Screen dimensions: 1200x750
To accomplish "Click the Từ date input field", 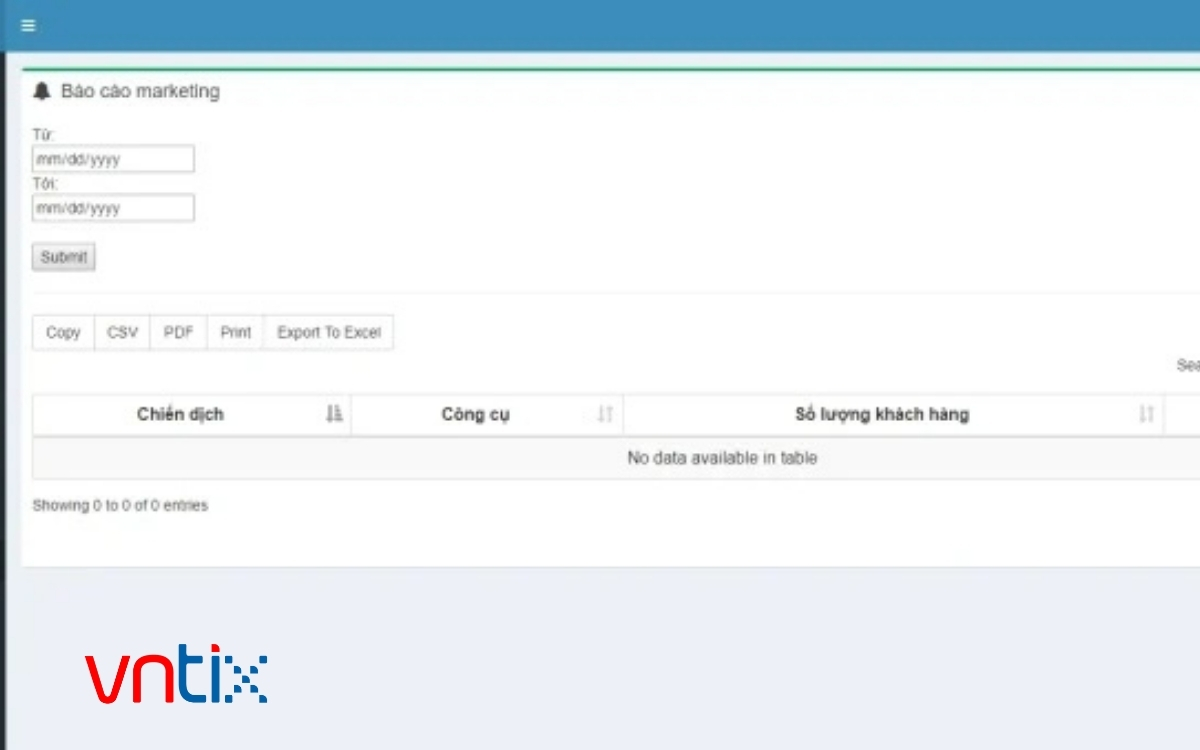I will (113, 159).
